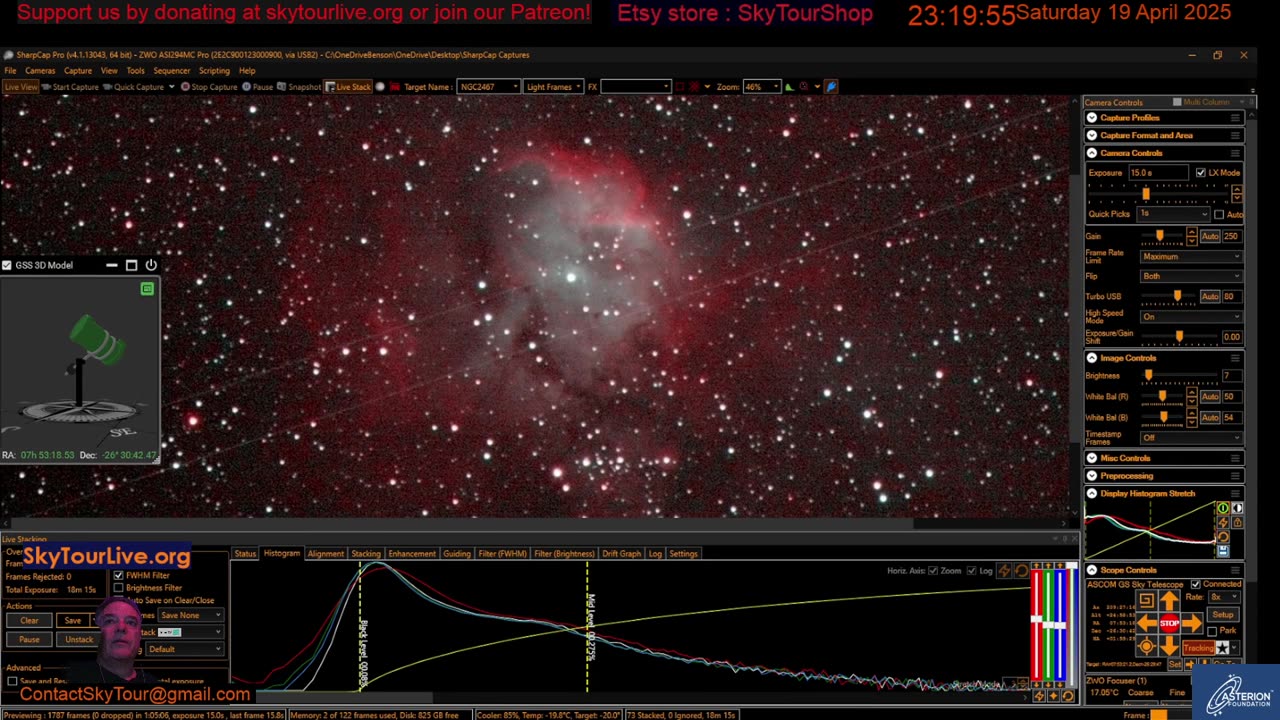Click the blue floppy disk save icon
1280x720 pixels.
[1223, 551]
